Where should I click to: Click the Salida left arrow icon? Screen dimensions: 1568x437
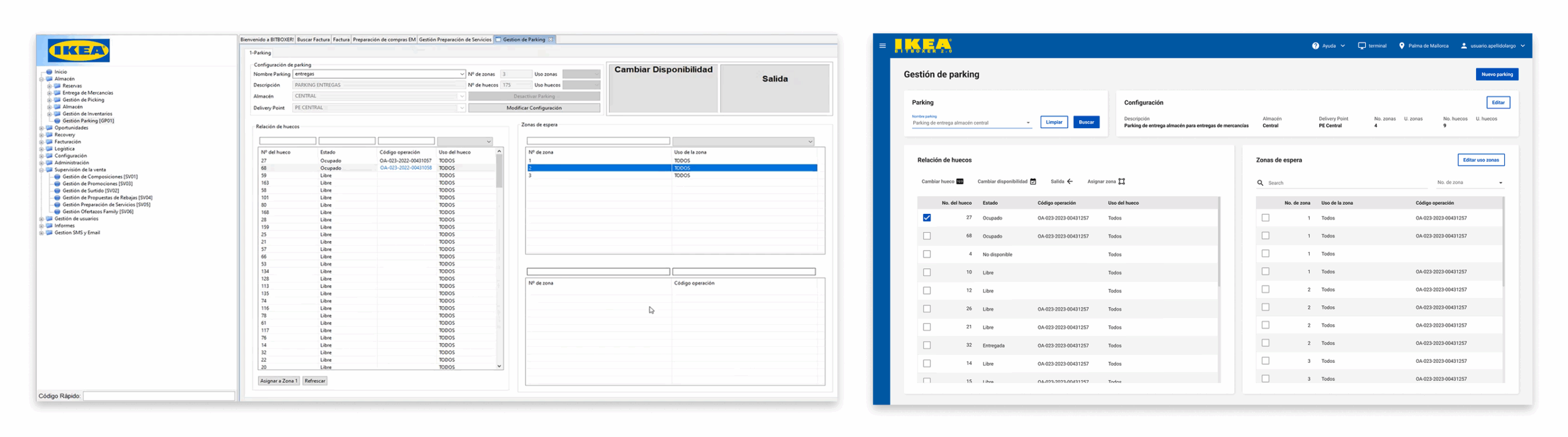(x=1070, y=181)
